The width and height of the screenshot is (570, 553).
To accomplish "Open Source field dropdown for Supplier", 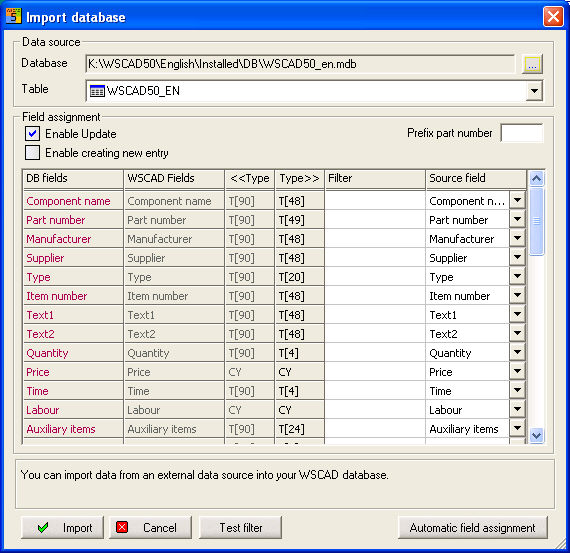I will 517,257.
